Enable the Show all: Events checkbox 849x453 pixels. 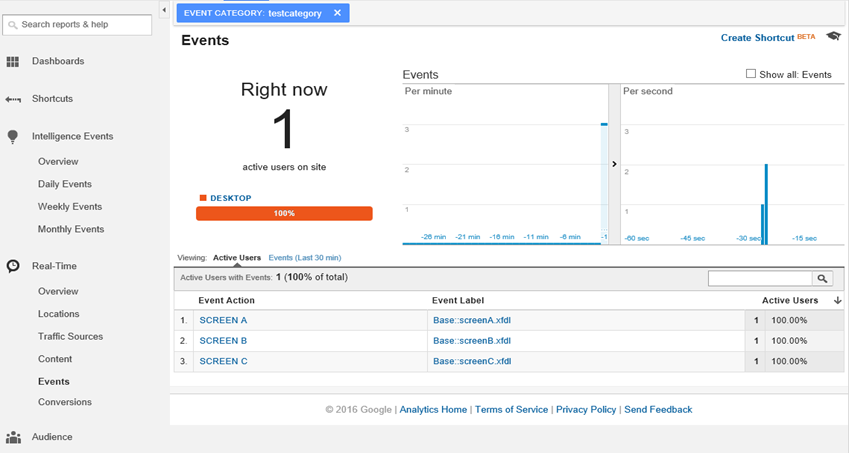(x=750, y=74)
